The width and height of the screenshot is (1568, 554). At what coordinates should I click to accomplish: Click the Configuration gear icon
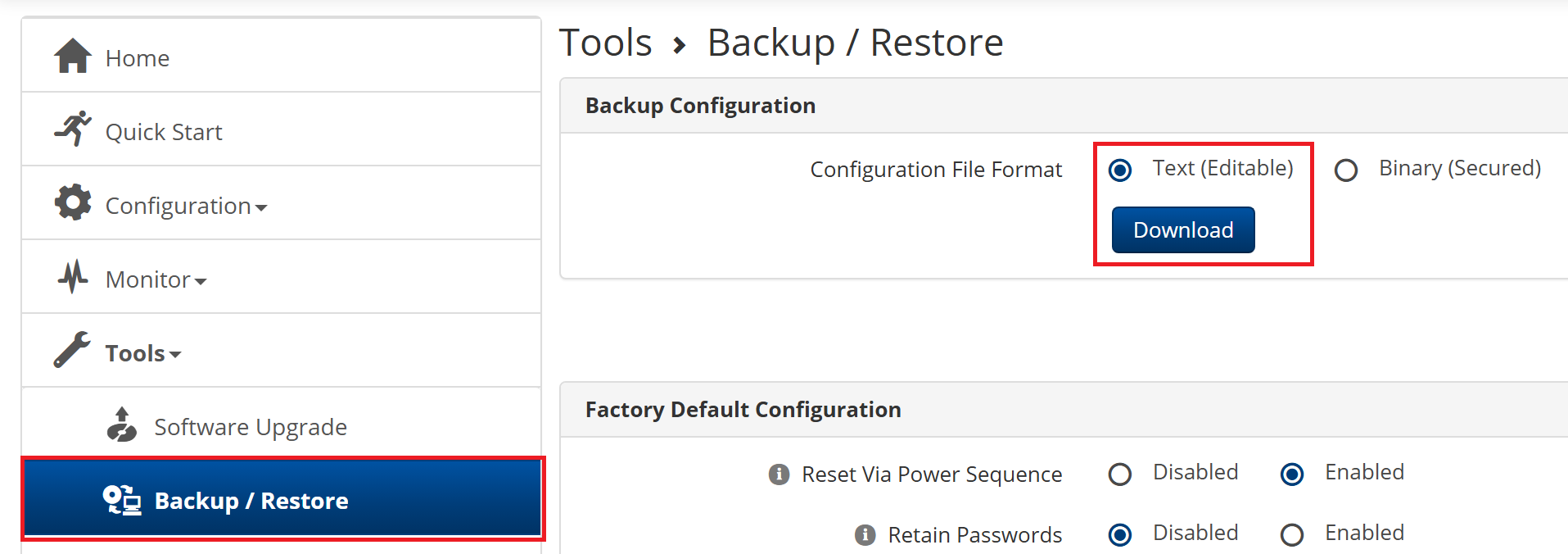pos(73,202)
